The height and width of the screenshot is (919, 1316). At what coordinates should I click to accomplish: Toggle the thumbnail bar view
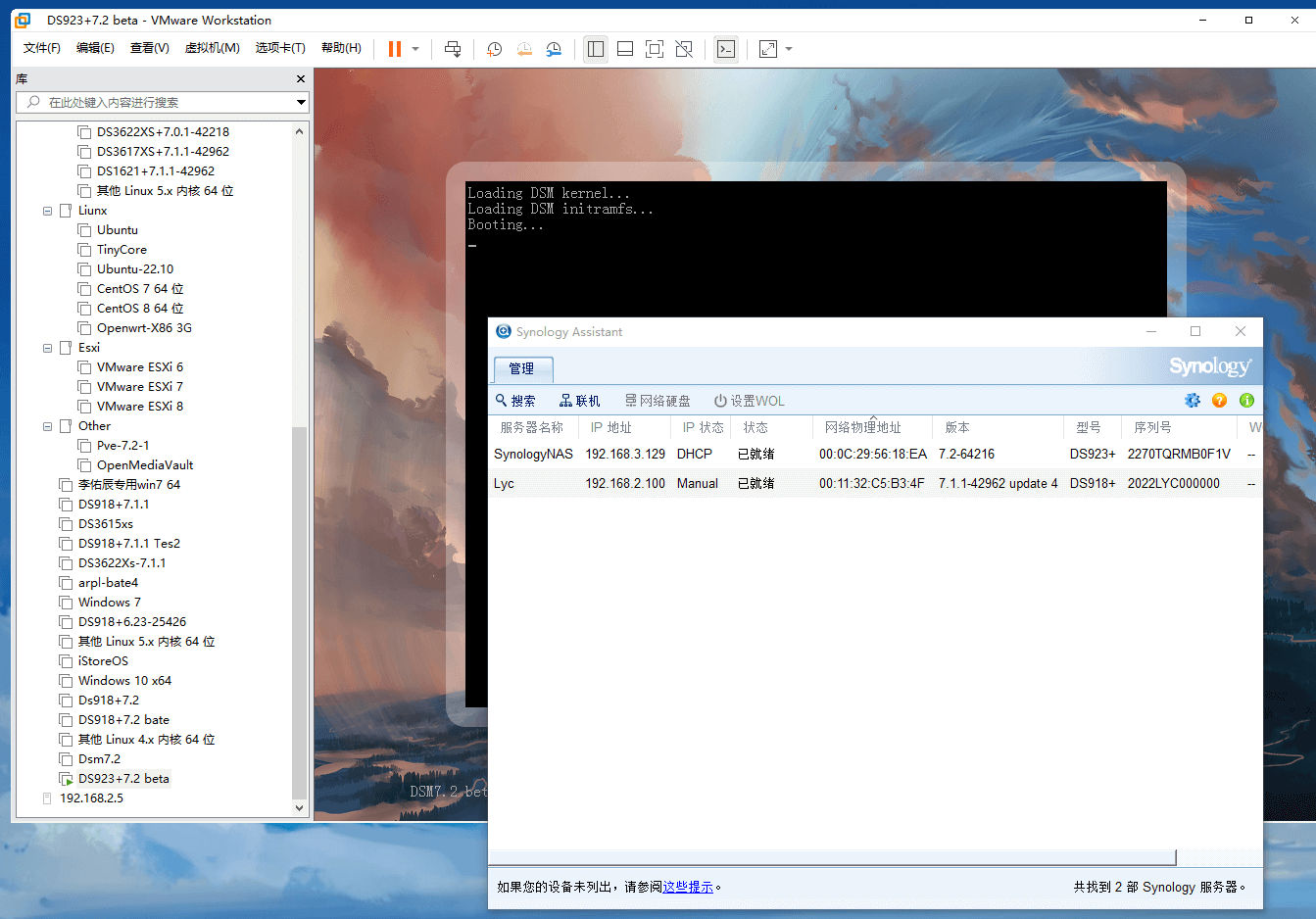pyautogui.click(x=625, y=49)
